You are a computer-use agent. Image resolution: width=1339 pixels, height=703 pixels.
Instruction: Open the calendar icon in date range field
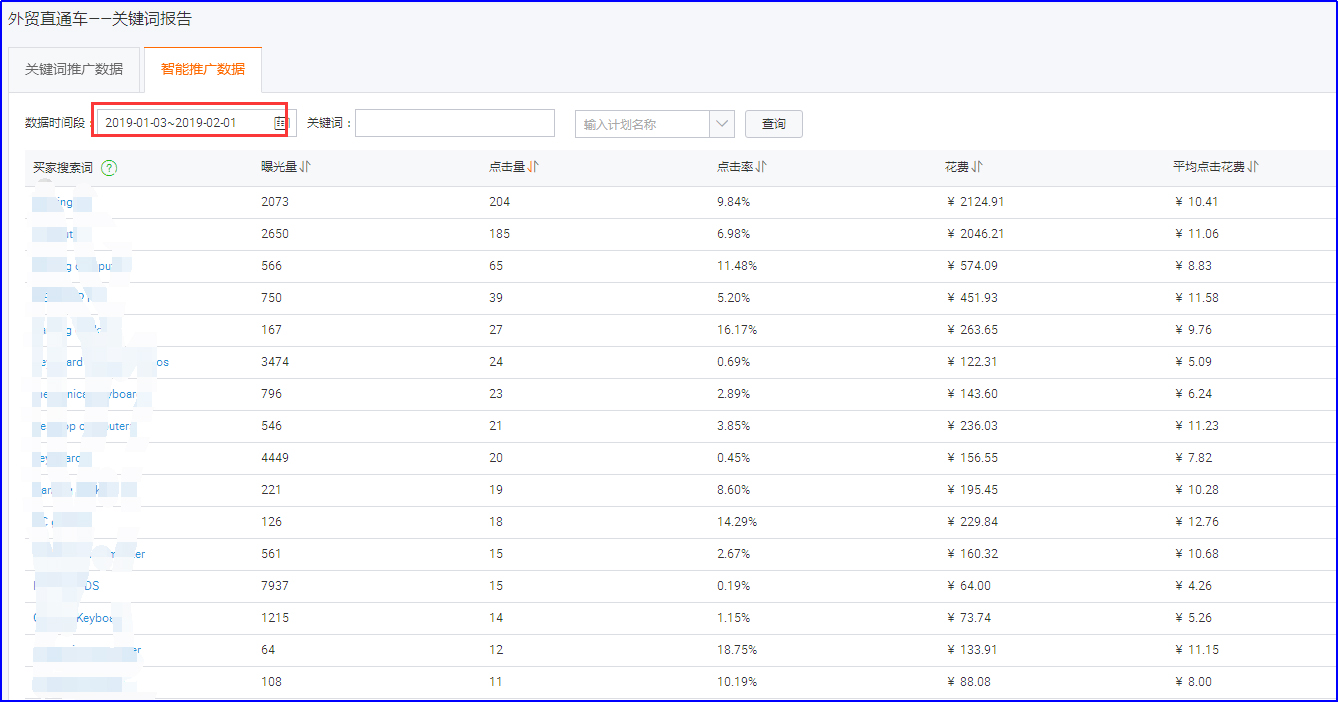coord(281,123)
